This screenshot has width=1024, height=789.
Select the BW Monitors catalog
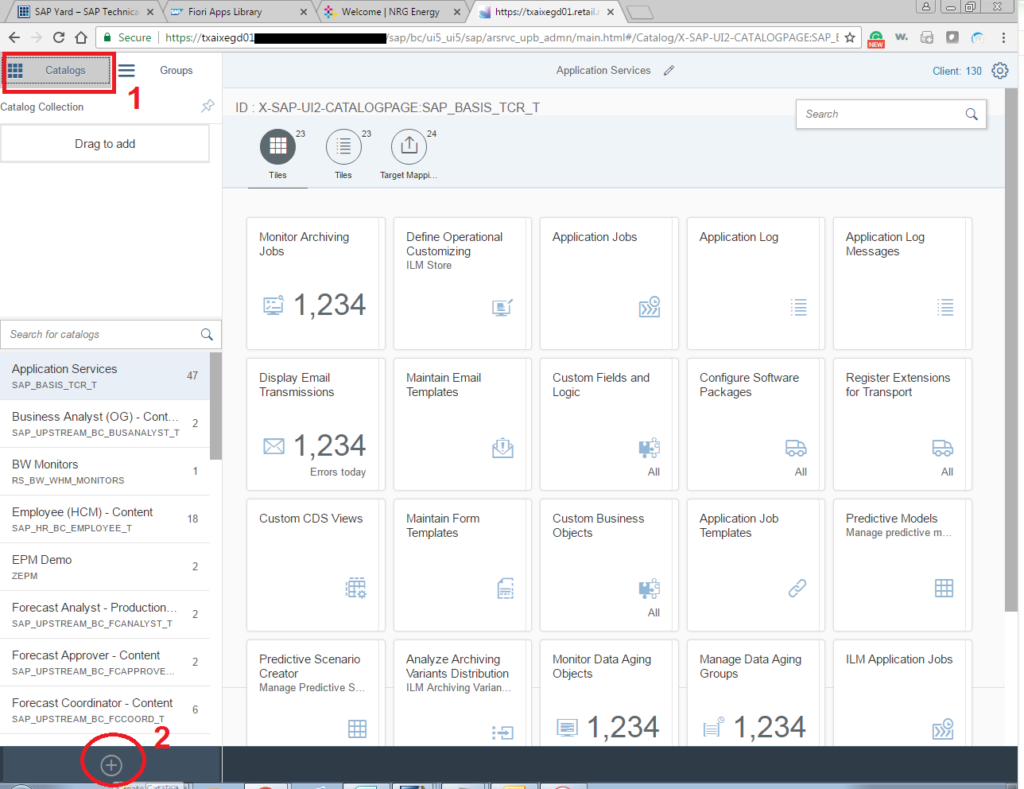tap(105, 472)
